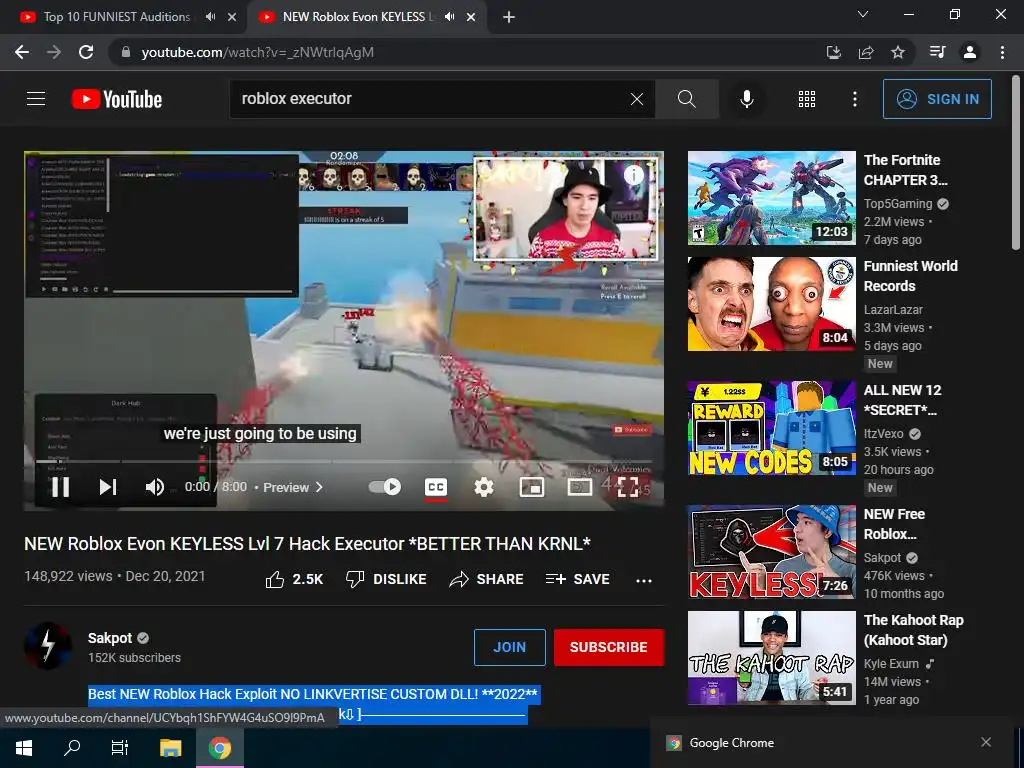
Task: Open Chrome media controls icon
Action: point(937,52)
